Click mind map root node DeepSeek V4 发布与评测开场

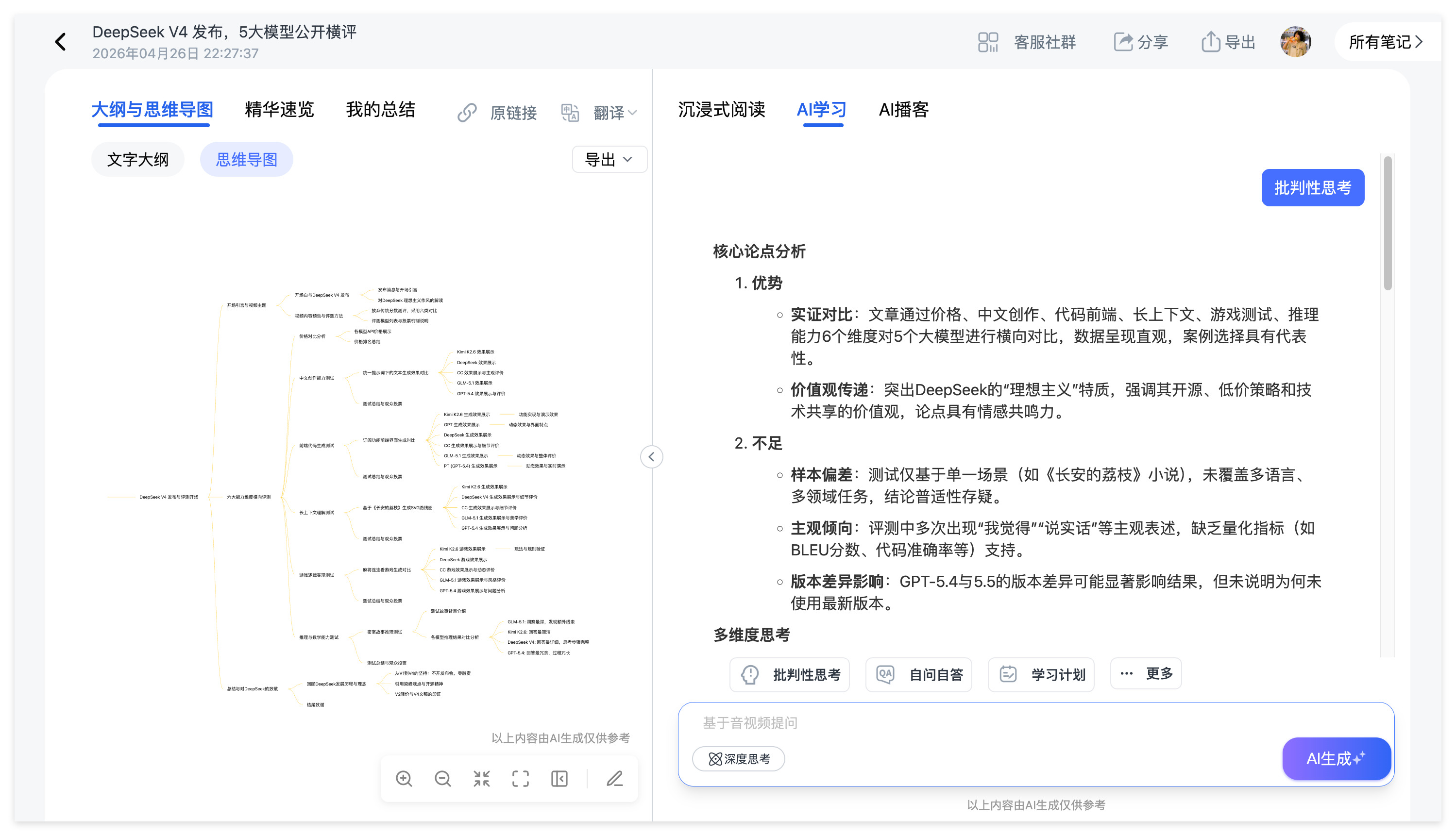pos(169,497)
